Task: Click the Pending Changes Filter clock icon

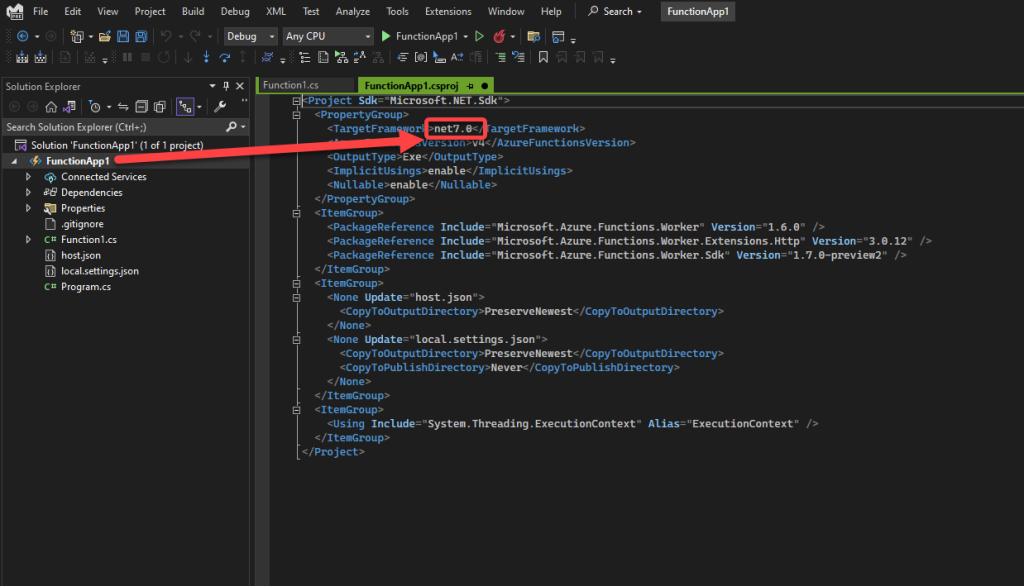Action: pyautogui.click(x=95, y=106)
